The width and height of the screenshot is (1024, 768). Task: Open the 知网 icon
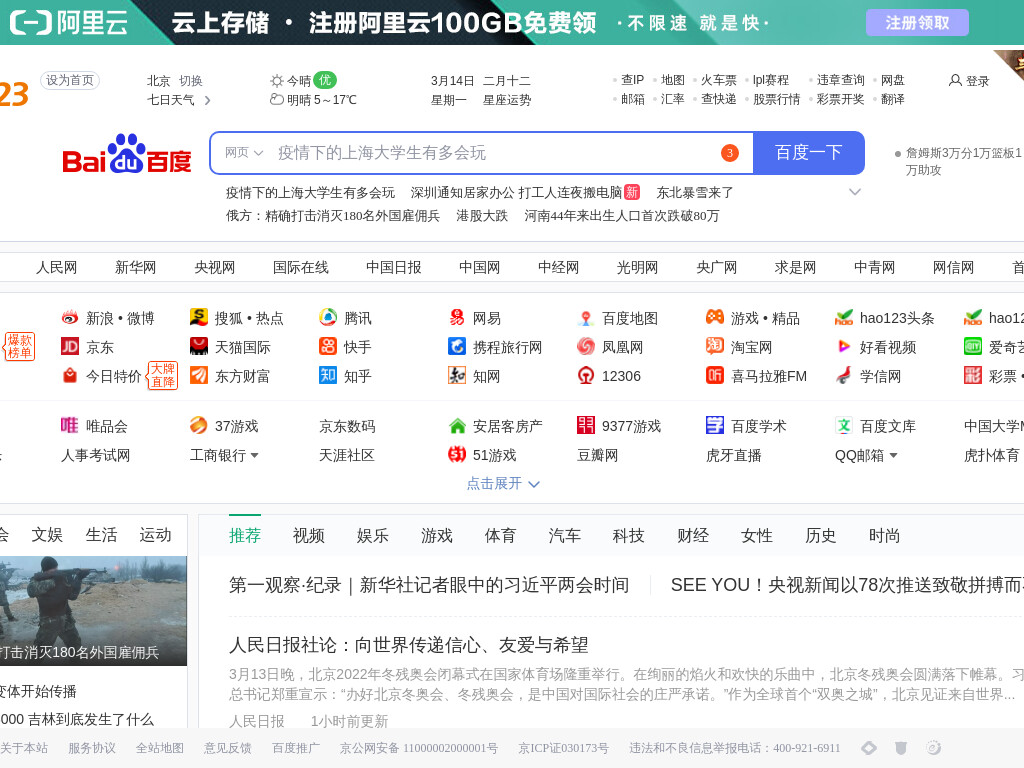[456, 376]
